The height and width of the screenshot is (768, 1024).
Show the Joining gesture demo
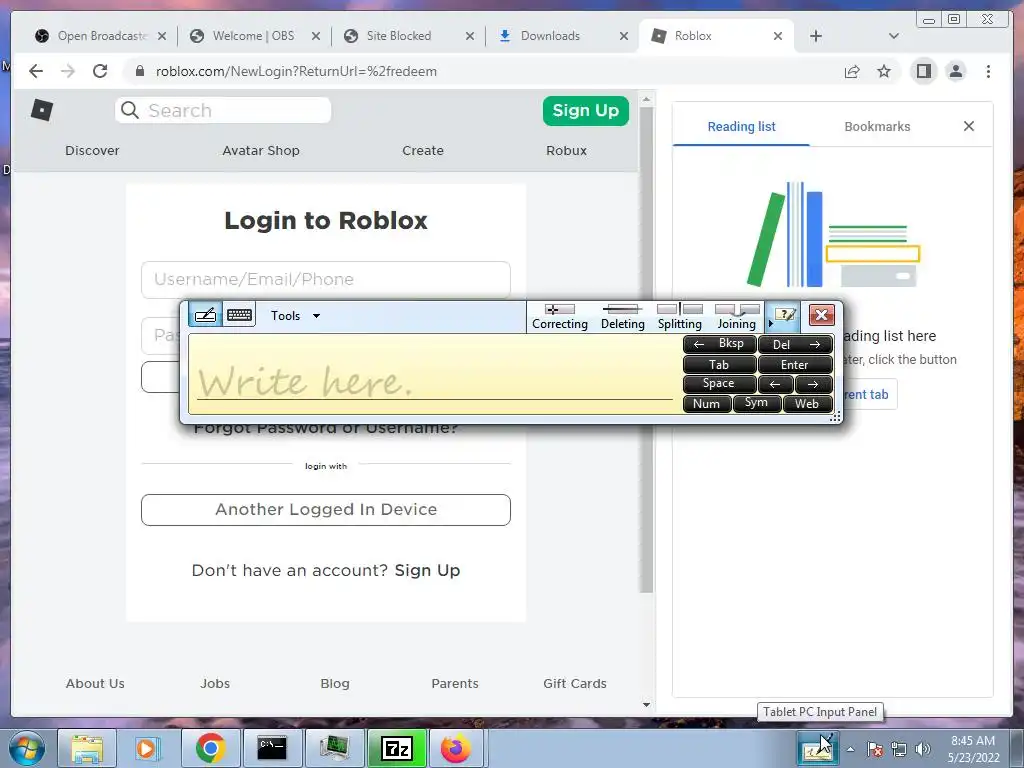pyautogui.click(x=737, y=317)
